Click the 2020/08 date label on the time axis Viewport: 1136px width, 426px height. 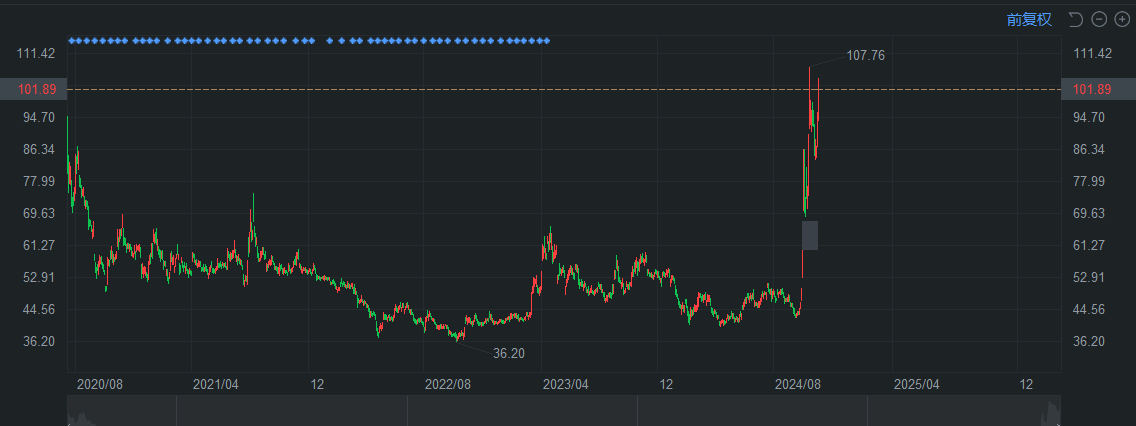click(99, 384)
